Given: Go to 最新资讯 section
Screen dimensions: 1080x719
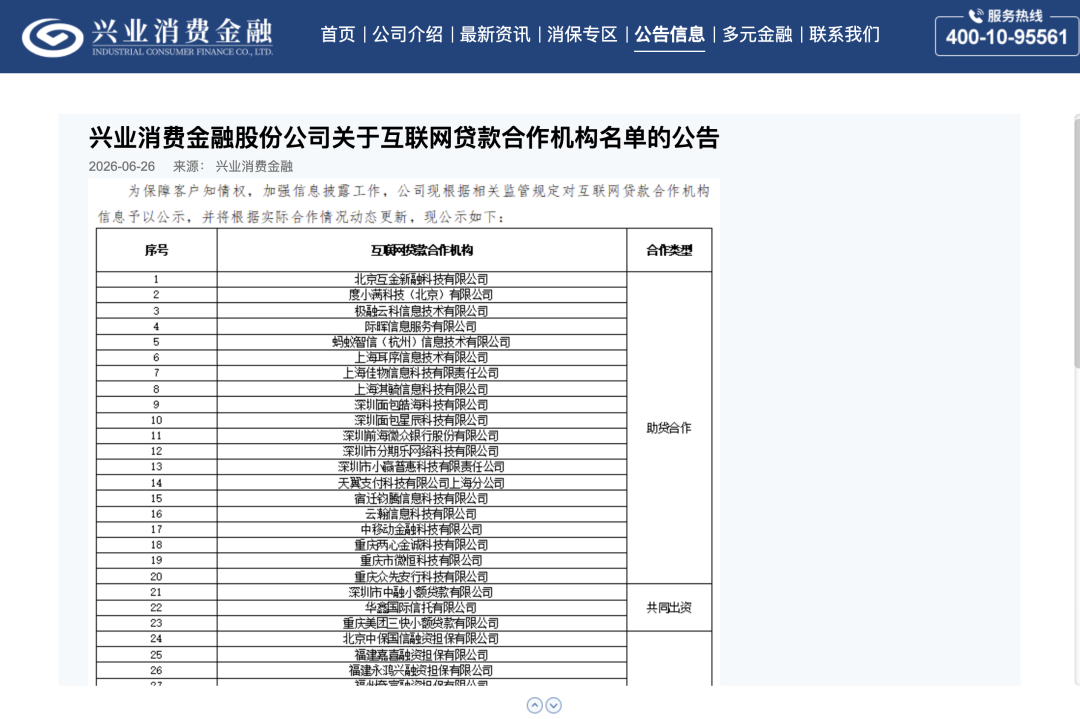Looking at the screenshot, I should click(x=495, y=34).
